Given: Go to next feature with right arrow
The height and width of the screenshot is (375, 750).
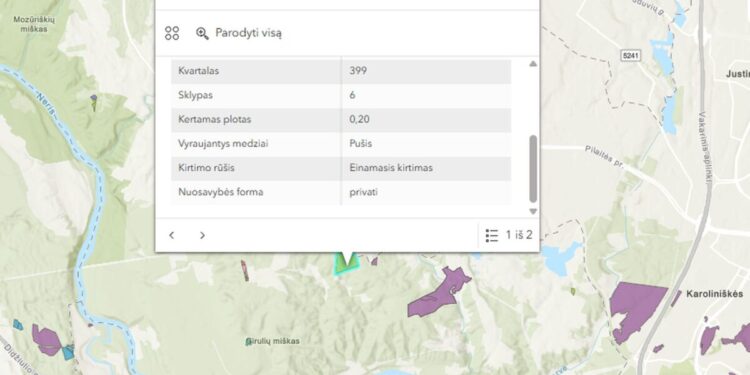Looking at the screenshot, I should (202, 235).
